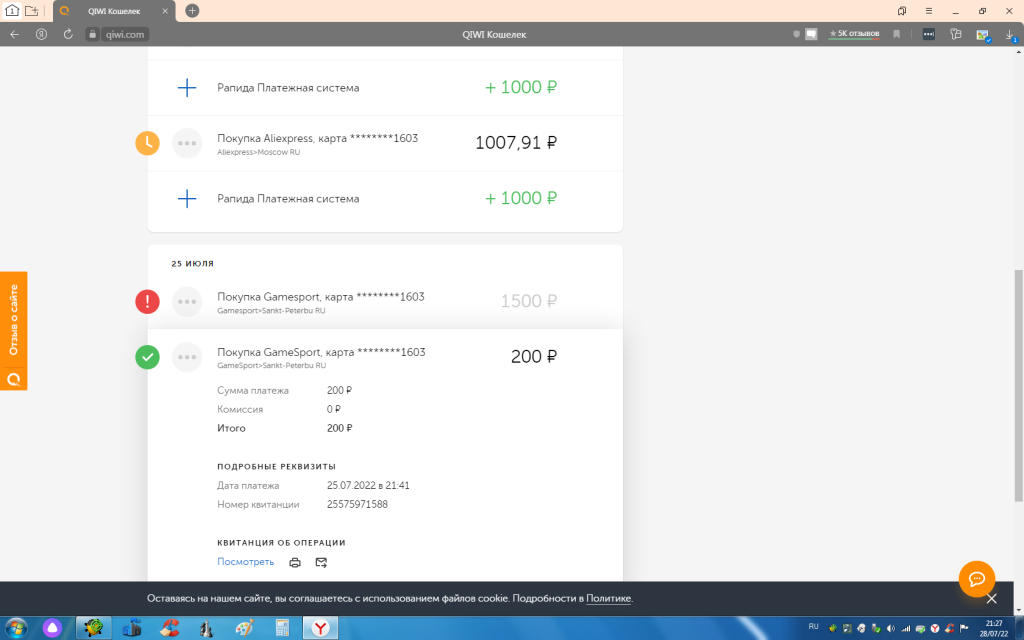This screenshot has width=1024, height=640.
Task: Open the failed Gamesport 1500 ₽ transaction
Action: [385, 301]
